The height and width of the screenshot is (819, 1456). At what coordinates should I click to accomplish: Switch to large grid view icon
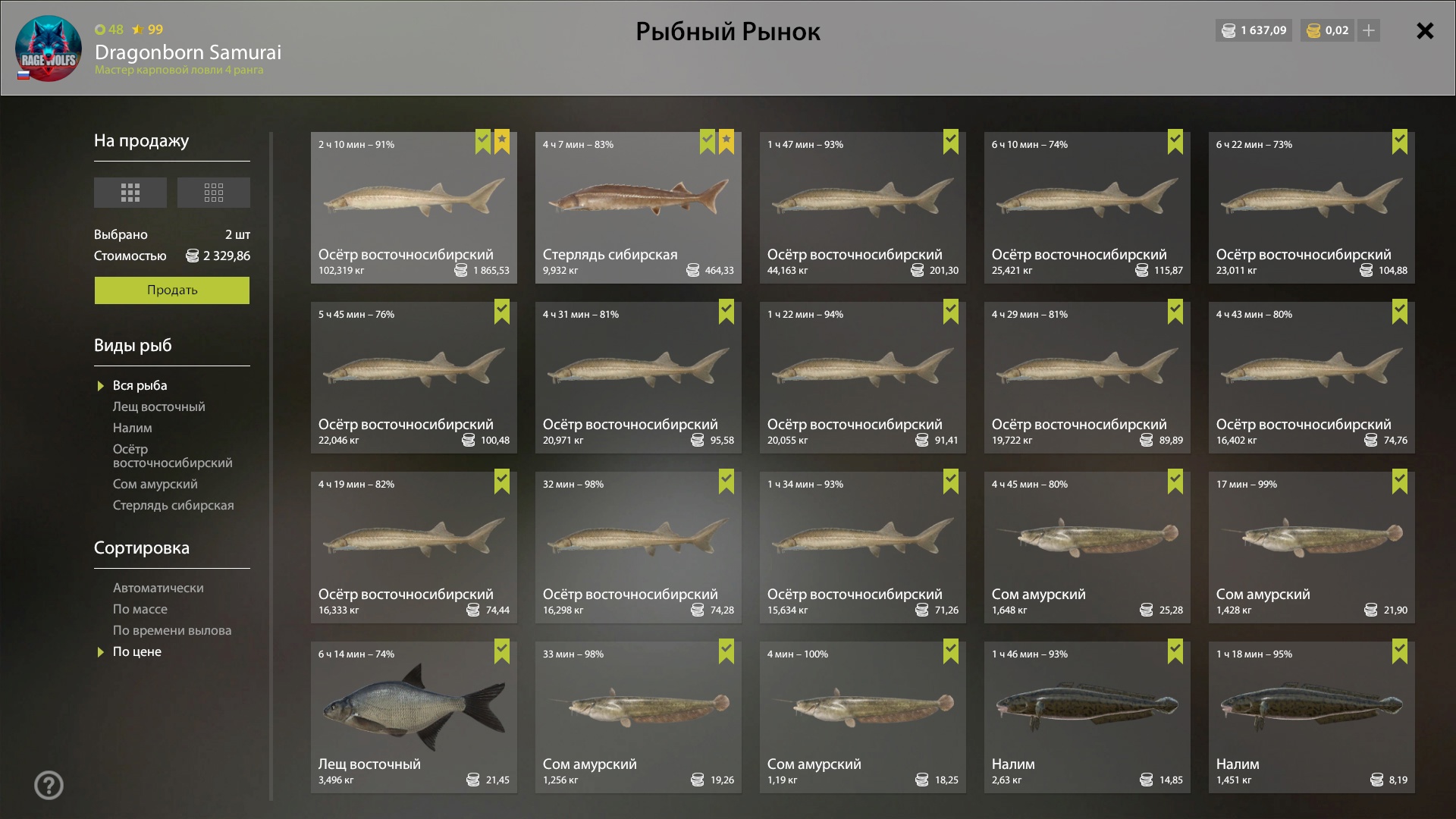[x=130, y=193]
